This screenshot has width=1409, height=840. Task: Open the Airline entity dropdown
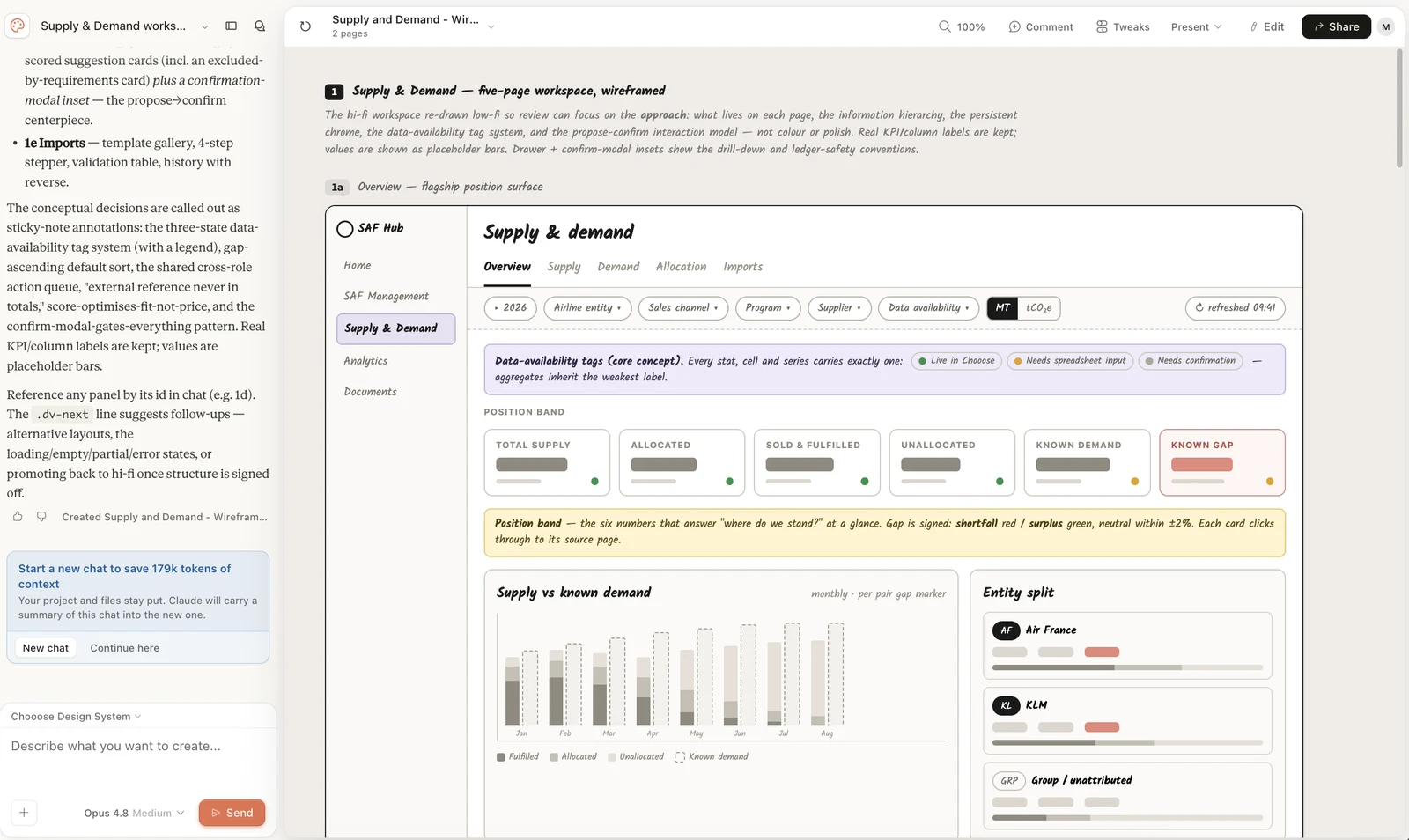pyautogui.click(x=587, y=308)
